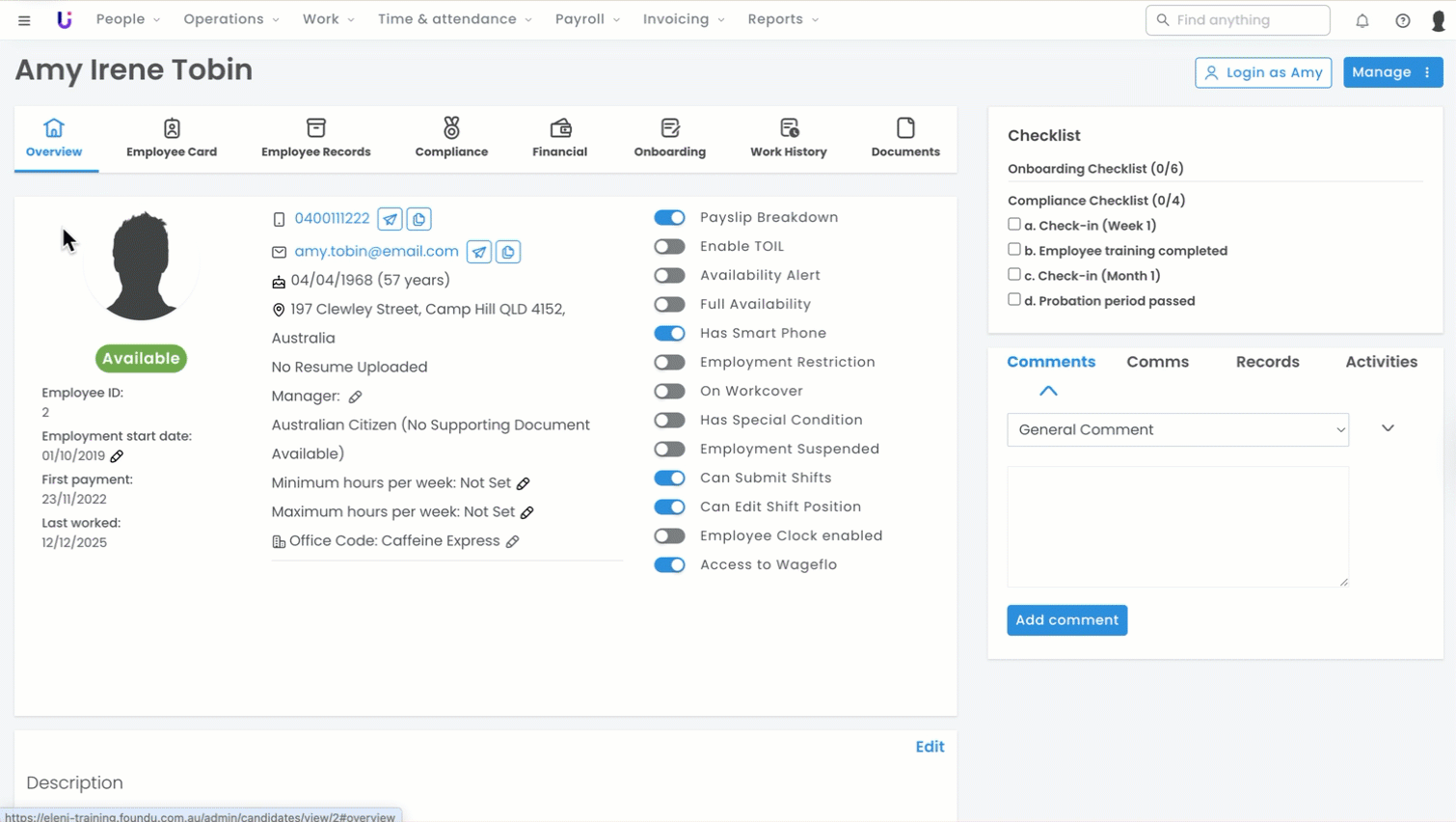This screenshot has width=1456, height=822.
Task: Open the notifications bell
Action: coord(1362,20)
